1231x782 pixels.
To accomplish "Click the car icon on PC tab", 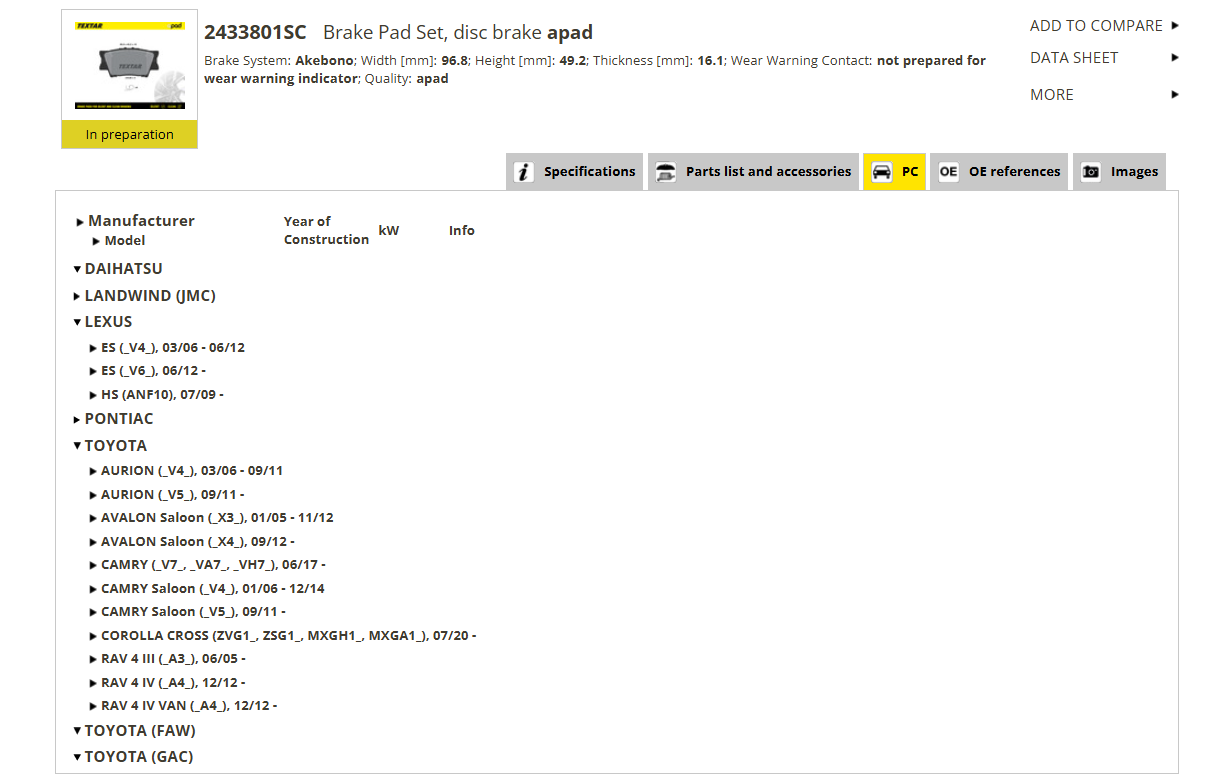I will [881, 172].
